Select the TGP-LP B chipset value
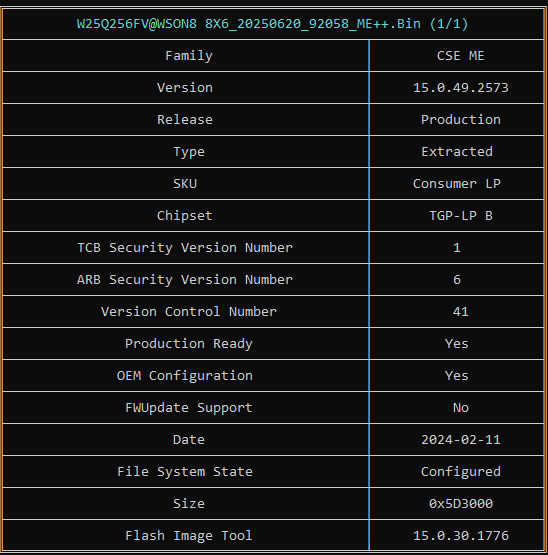Screen dimensions: 548x555 click(461, 216)
